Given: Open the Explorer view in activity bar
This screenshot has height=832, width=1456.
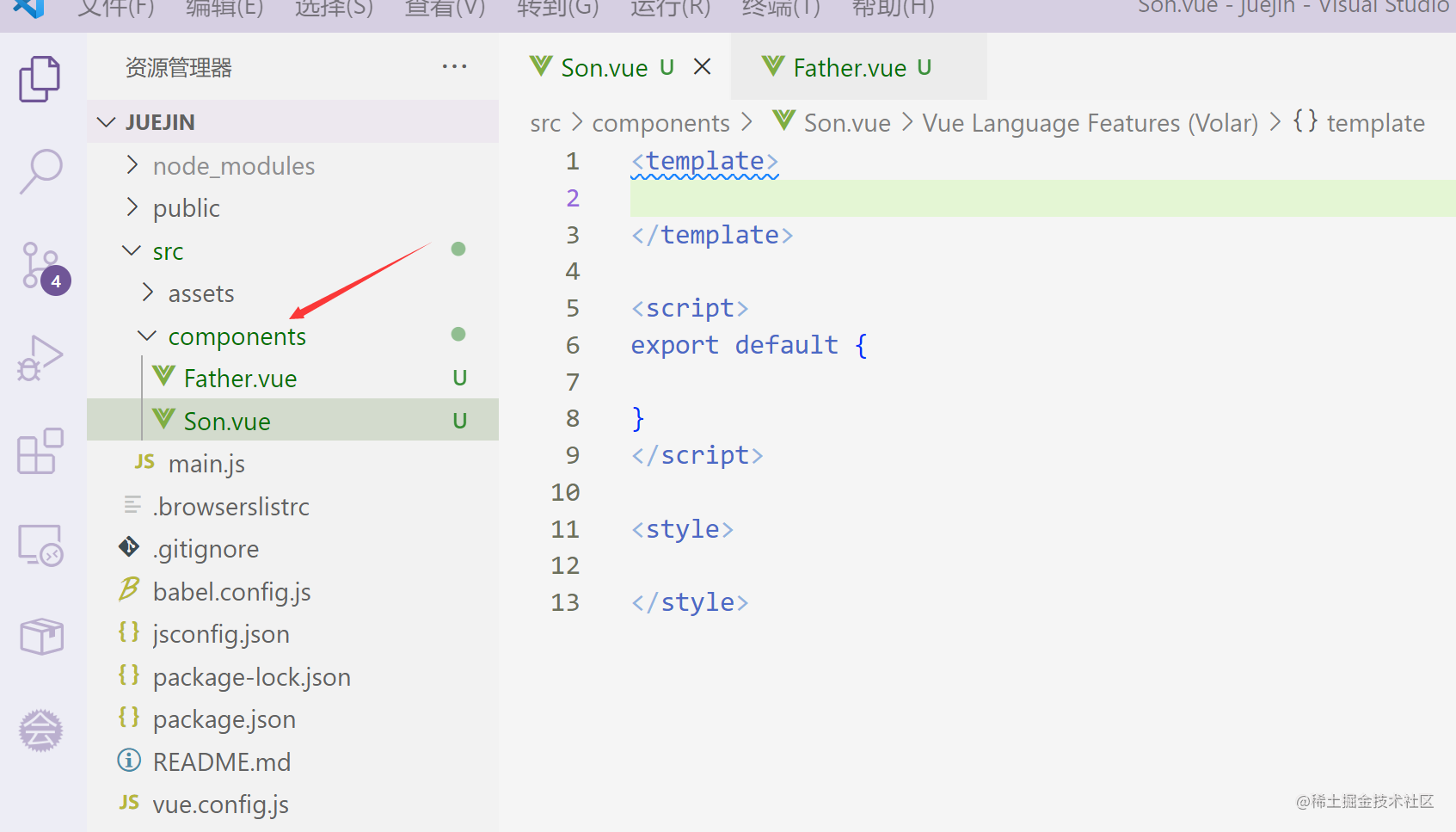Looking at the screenshot, I should (40, 79).
